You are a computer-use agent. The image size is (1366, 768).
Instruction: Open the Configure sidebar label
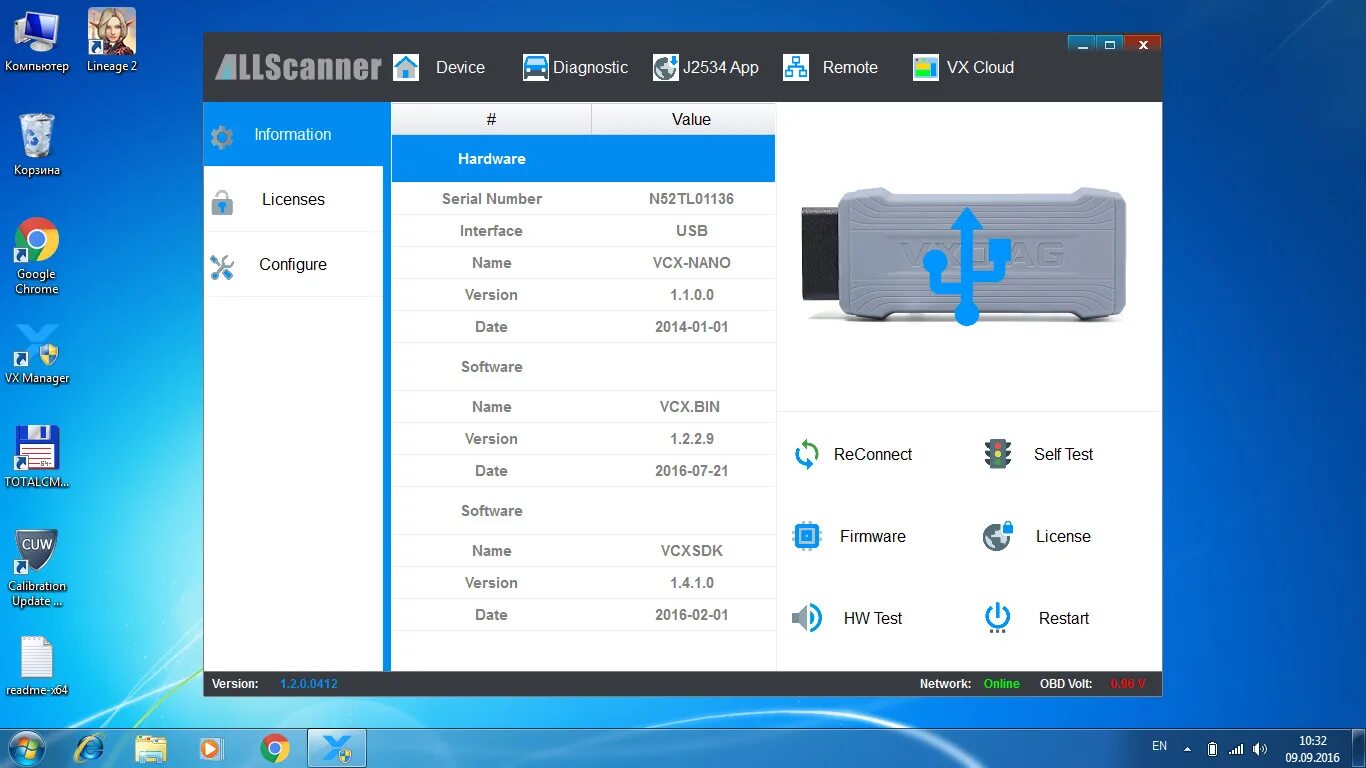tap(293, 264)
